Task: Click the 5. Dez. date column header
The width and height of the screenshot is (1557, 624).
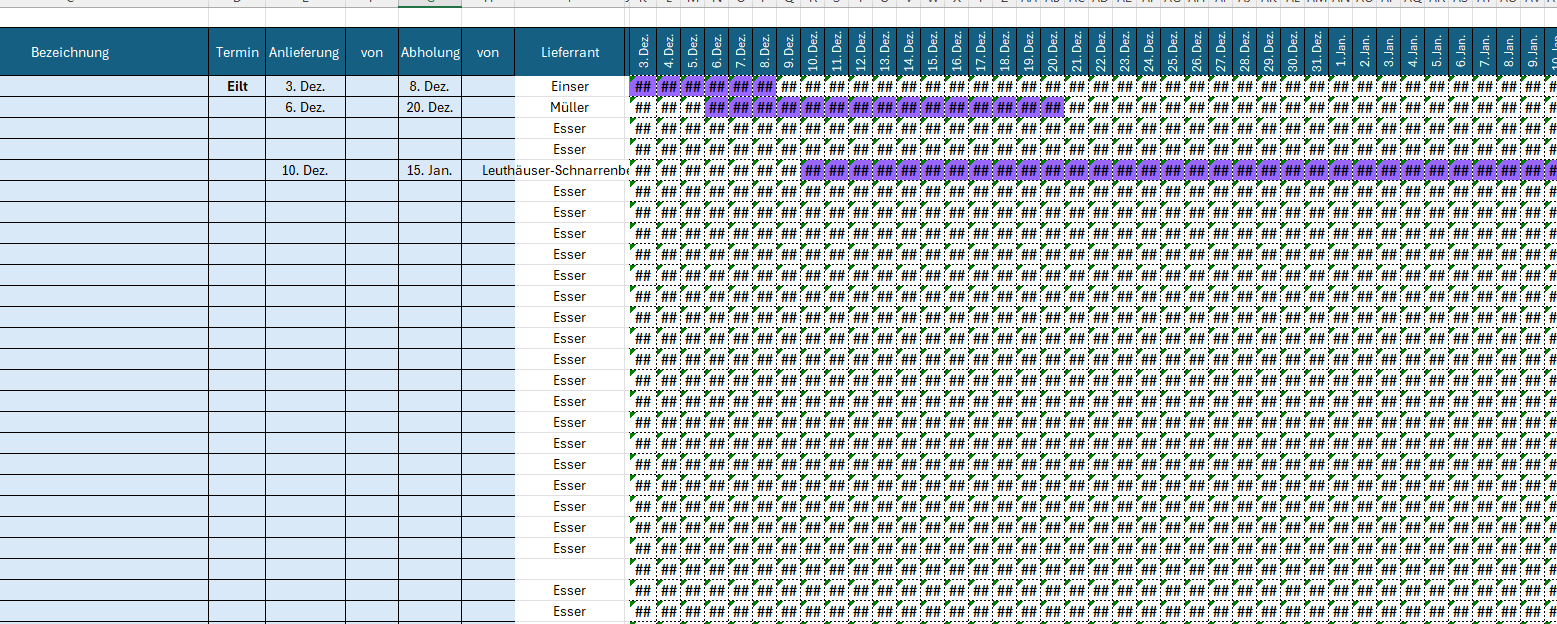Action: (x=692, y=52)
